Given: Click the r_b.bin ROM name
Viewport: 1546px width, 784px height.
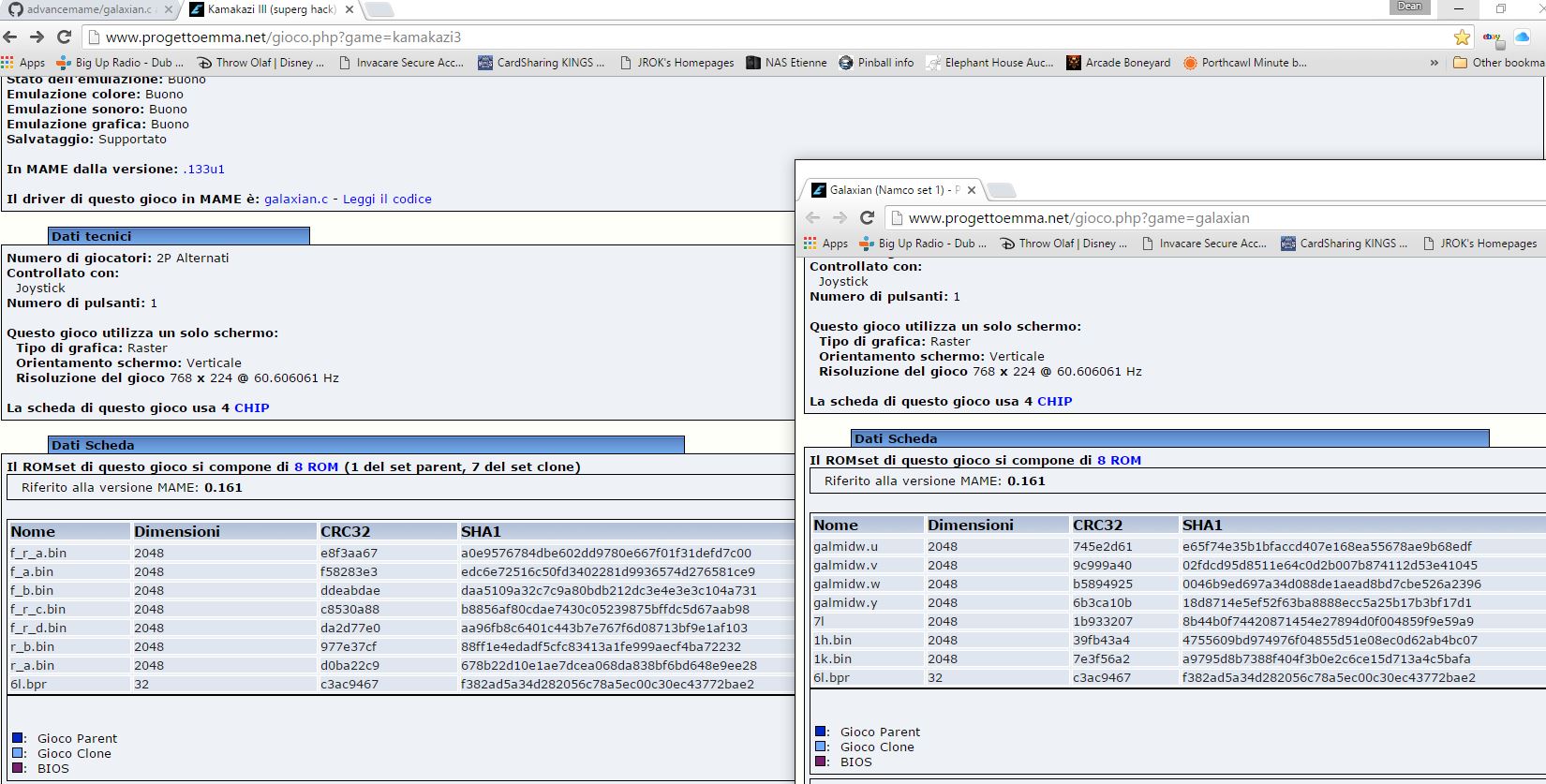Looking at the screenshot, I should pos(32,647).
